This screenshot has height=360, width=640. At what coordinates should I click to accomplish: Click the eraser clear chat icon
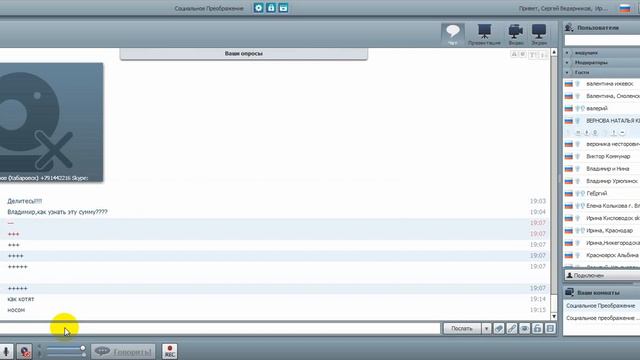pos(499,329)
